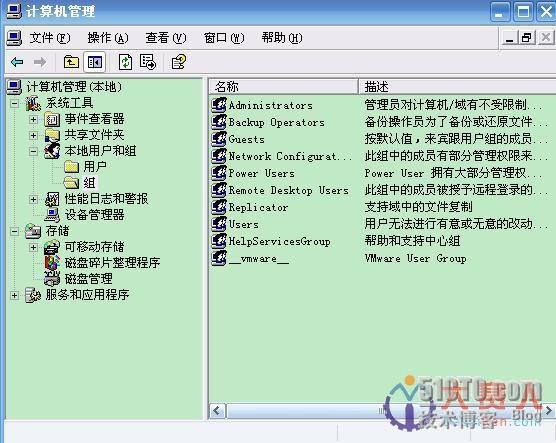Open the 文件(F) menu

50,38
